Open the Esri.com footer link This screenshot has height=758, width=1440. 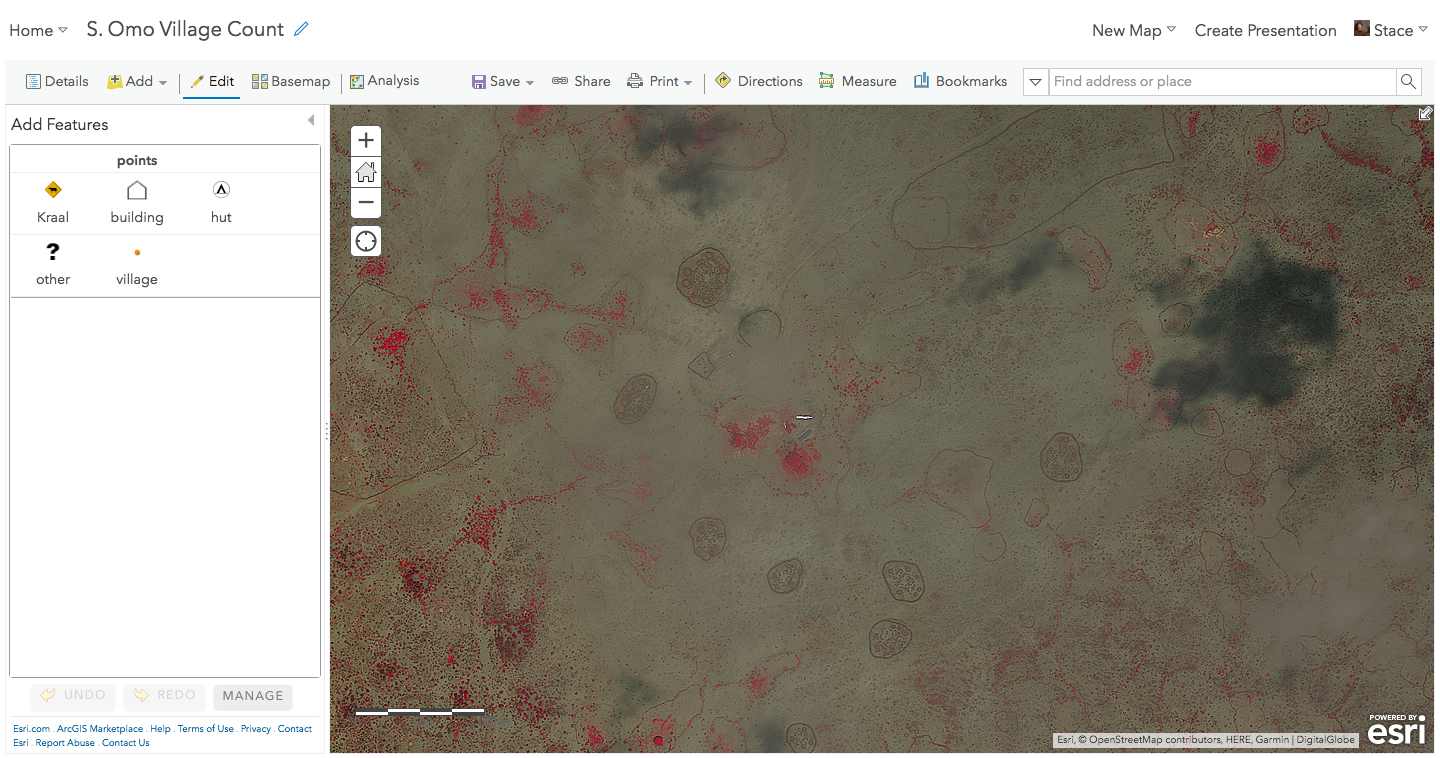coord(32,729)
